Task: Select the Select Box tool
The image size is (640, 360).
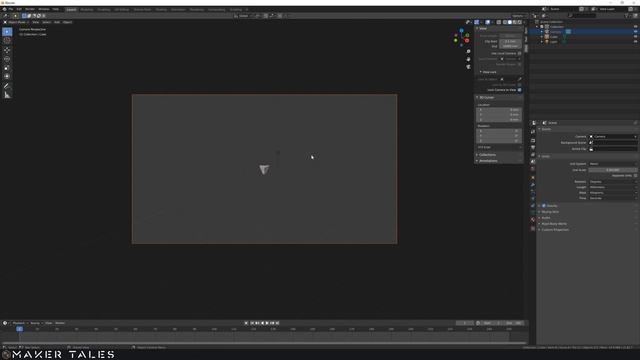Action: 7,32
